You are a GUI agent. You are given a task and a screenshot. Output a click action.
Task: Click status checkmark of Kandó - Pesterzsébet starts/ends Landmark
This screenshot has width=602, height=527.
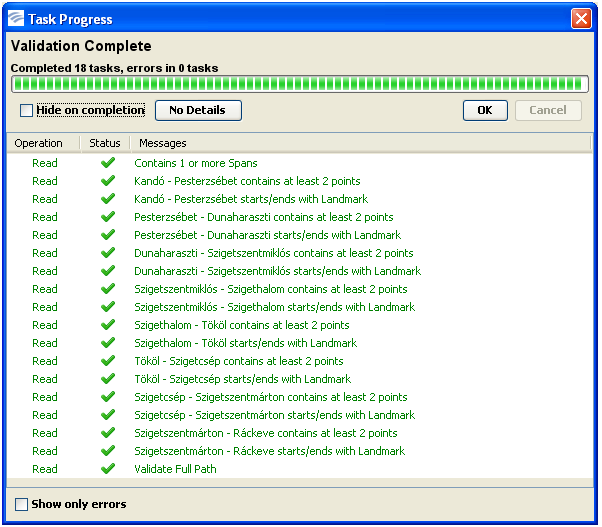point(108,199)
